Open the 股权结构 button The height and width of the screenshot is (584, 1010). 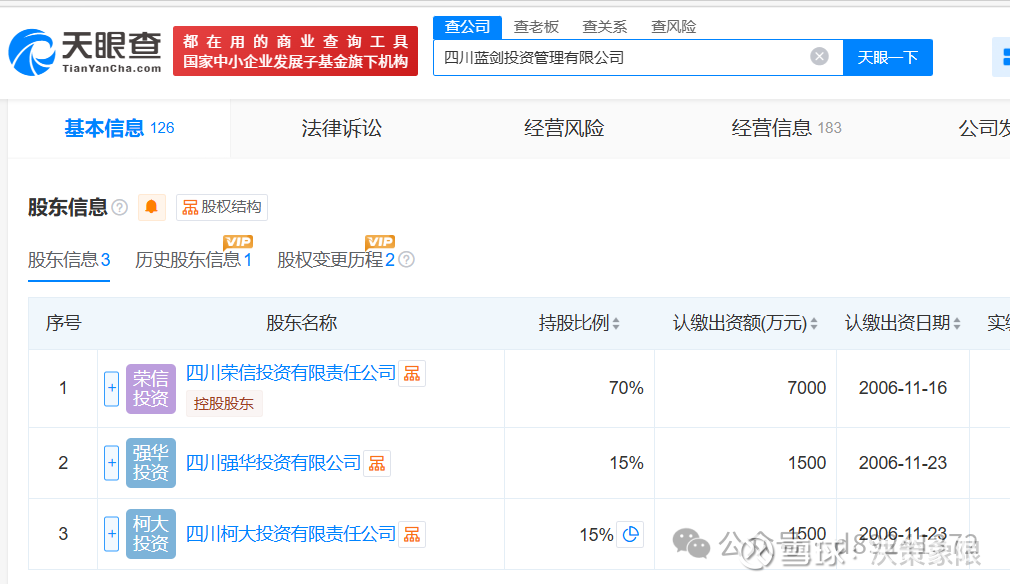[x=222, y=207]
